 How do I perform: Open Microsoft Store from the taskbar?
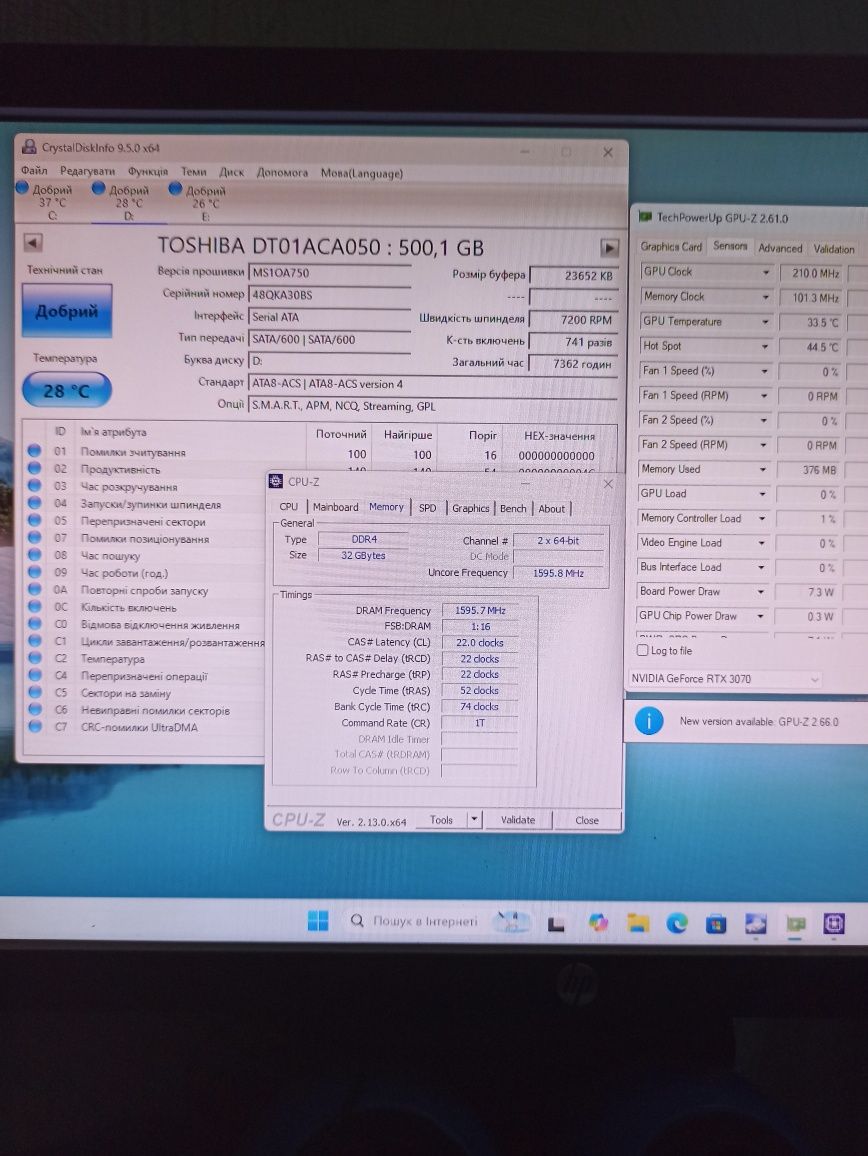(x=716, y=923)
